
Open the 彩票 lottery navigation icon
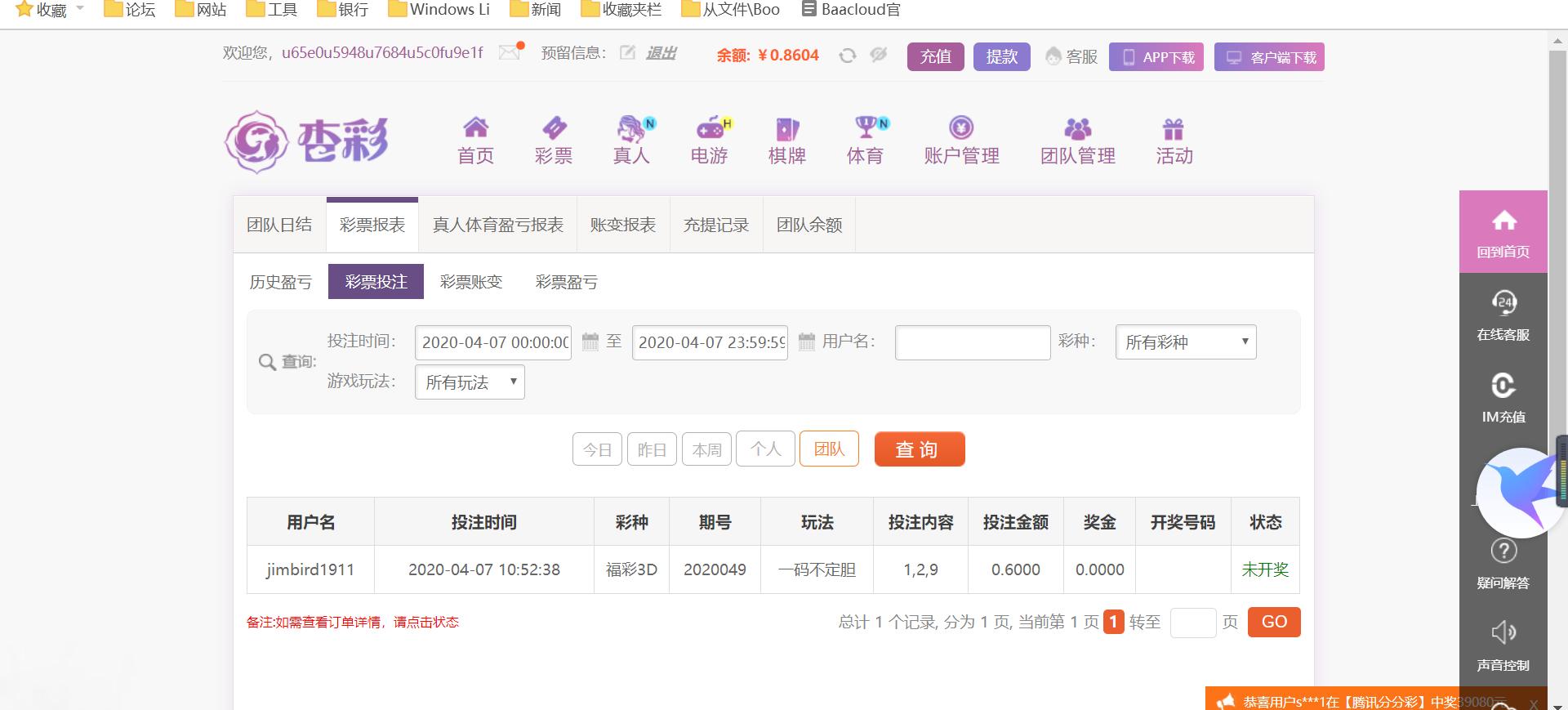554,127
